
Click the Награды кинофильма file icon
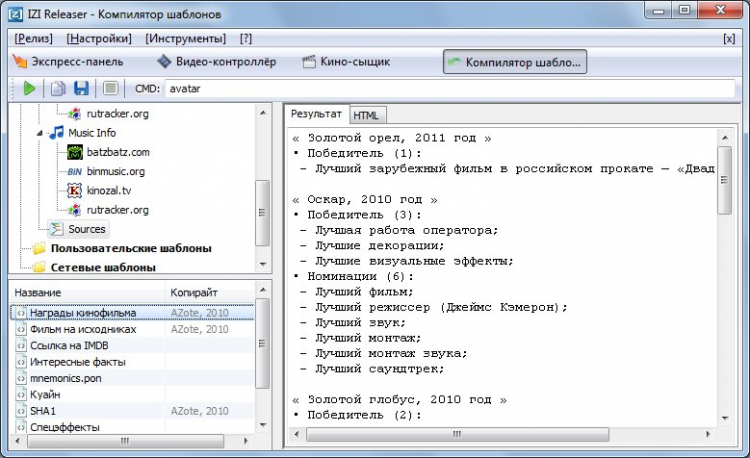(x=21, y=313)
